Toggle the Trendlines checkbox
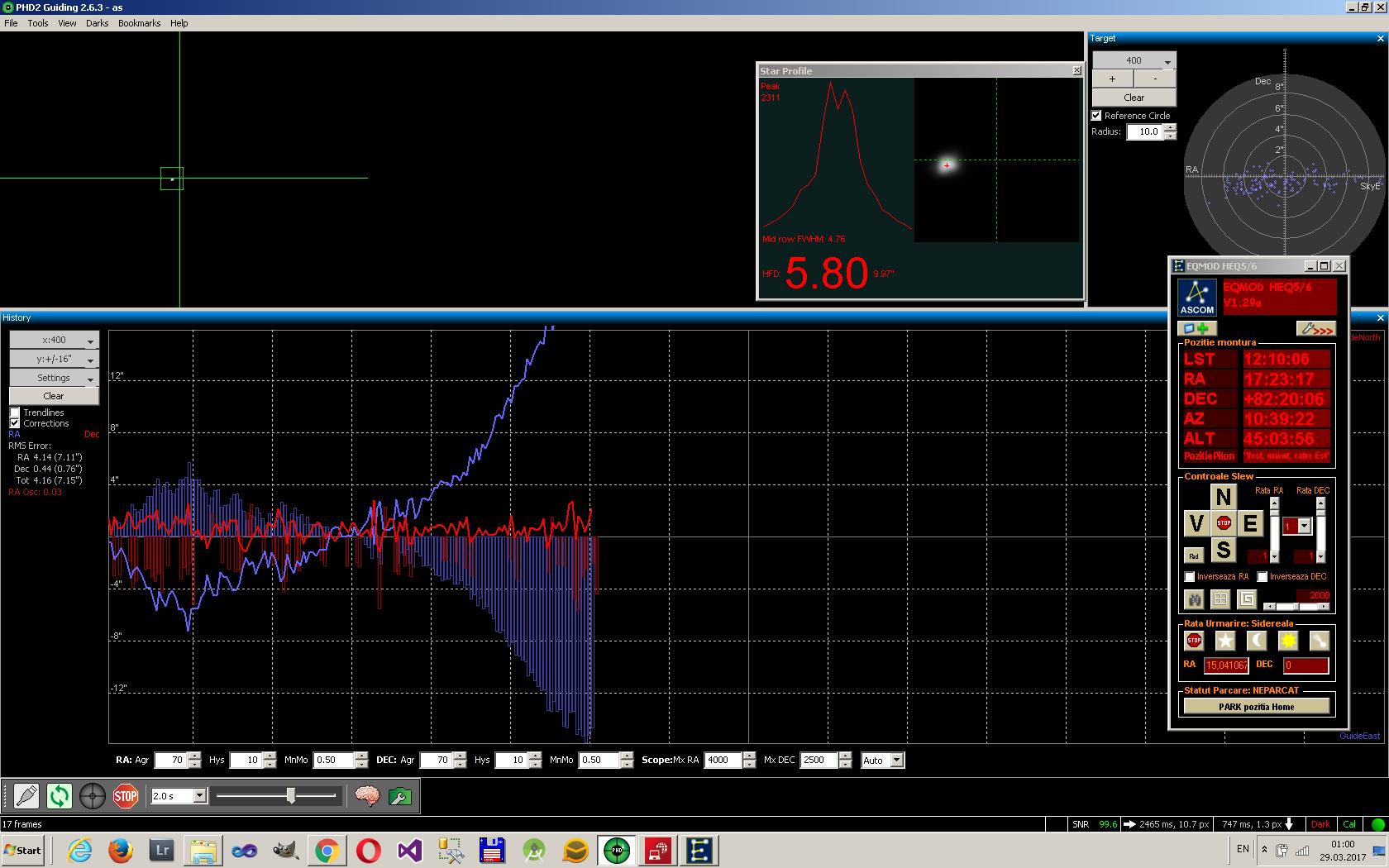1389x868 pixels. (15, 413)
